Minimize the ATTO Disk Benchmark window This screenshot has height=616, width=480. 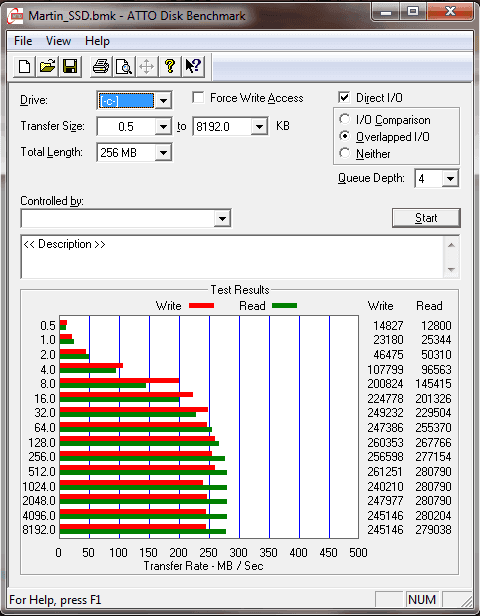coord(385,12)
